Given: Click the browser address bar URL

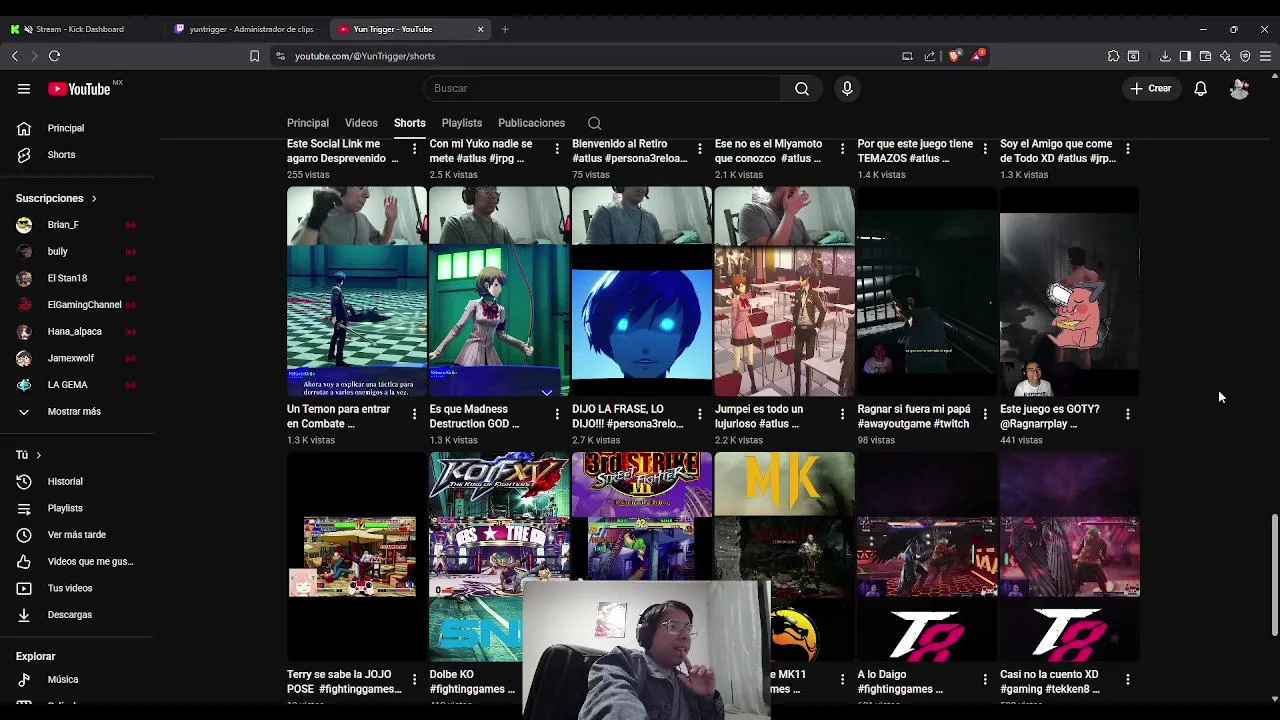Looking at the screenshot, I should coord(365,56).
